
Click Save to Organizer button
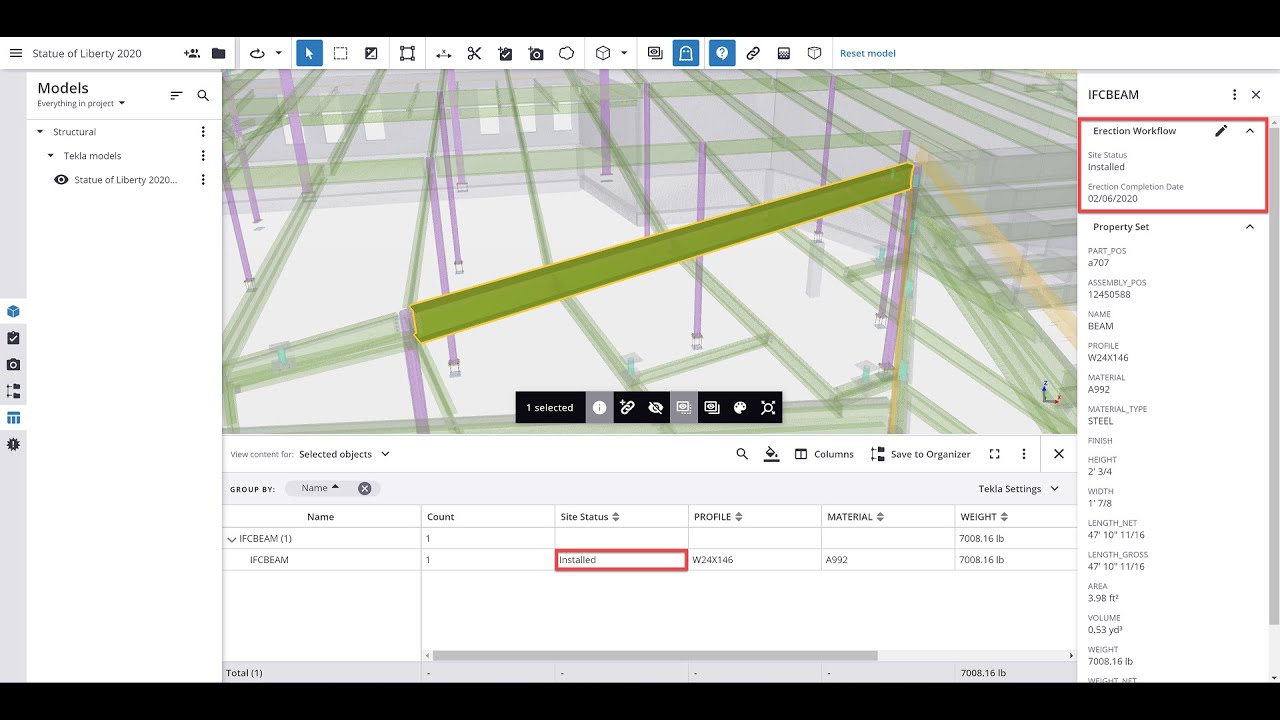click(920, 454)
